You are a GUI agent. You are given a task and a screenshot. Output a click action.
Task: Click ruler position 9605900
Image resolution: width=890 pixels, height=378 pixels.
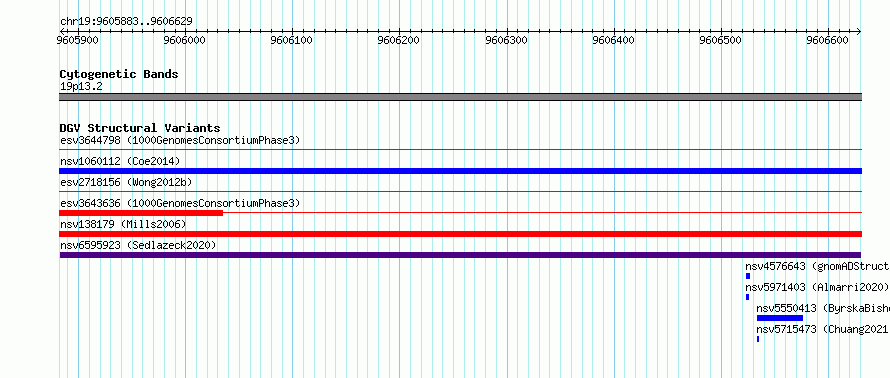coord(77,40)
